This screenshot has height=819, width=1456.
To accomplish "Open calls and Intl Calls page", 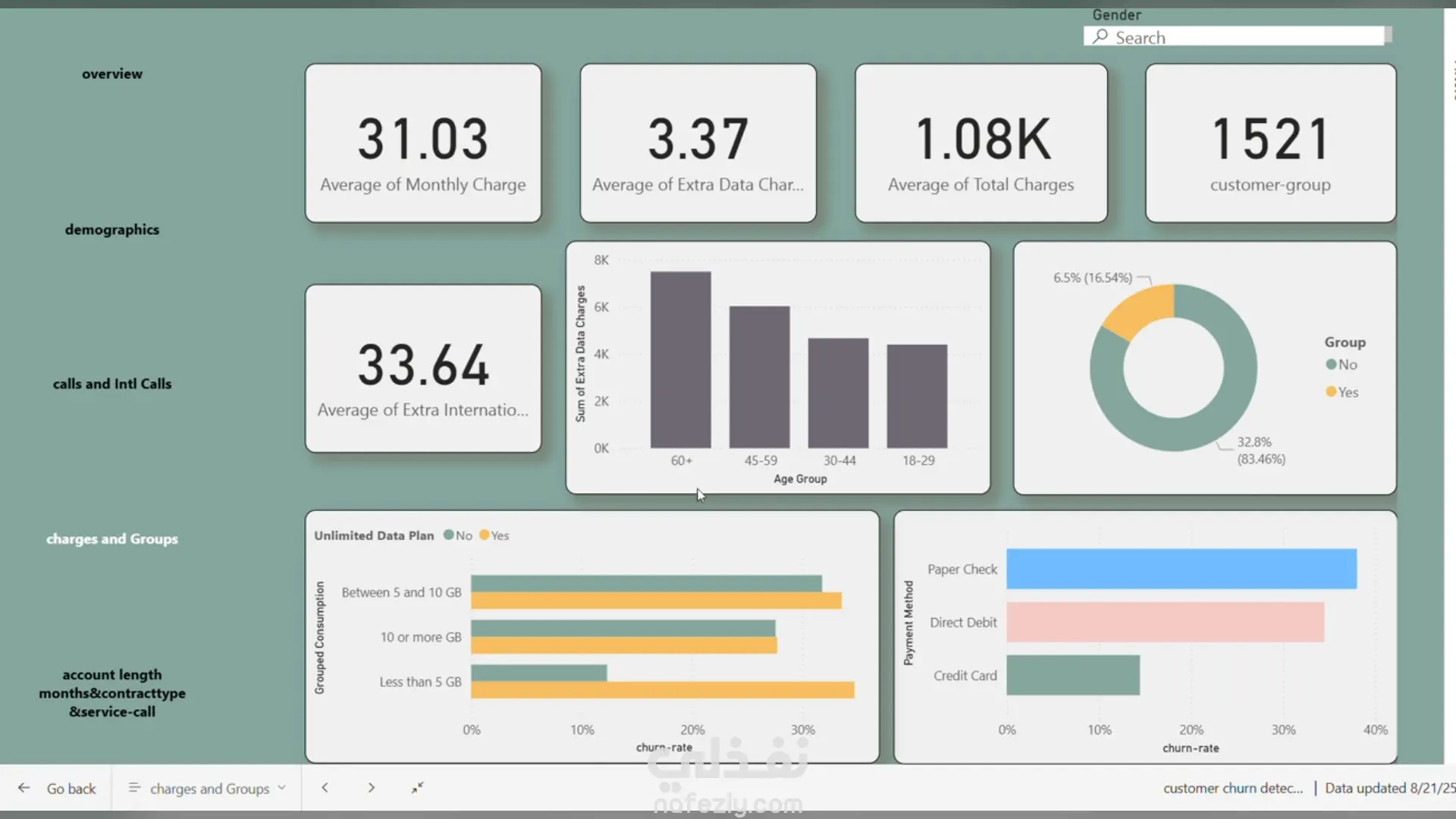I will tap(112, 384).
